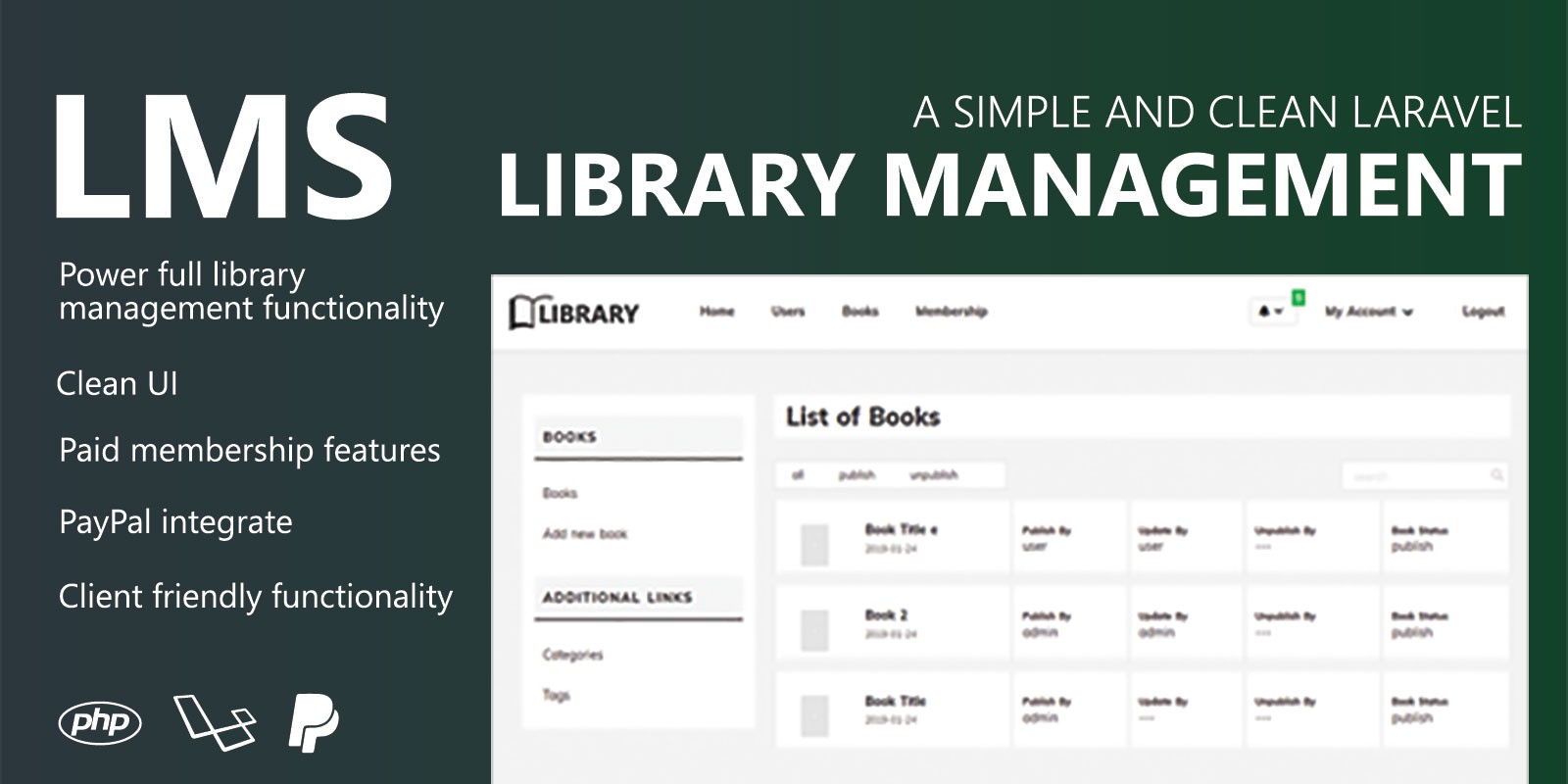This screenshot has width=1568, height=784.
Task: Click the last Book Title row thumbnail
Action: coord(814,715)
